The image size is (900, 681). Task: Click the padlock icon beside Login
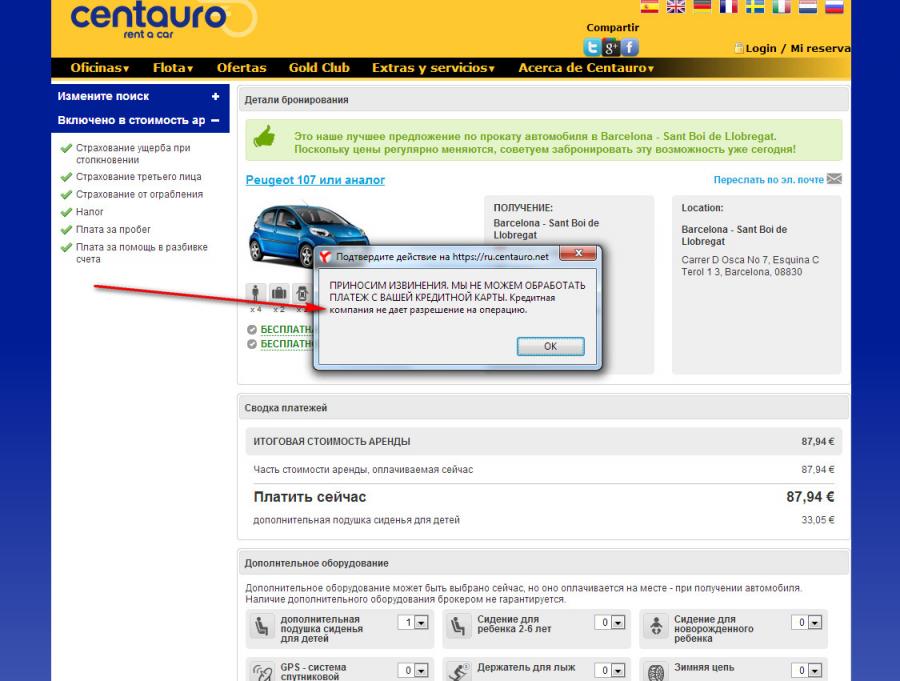tap(739, 48)
